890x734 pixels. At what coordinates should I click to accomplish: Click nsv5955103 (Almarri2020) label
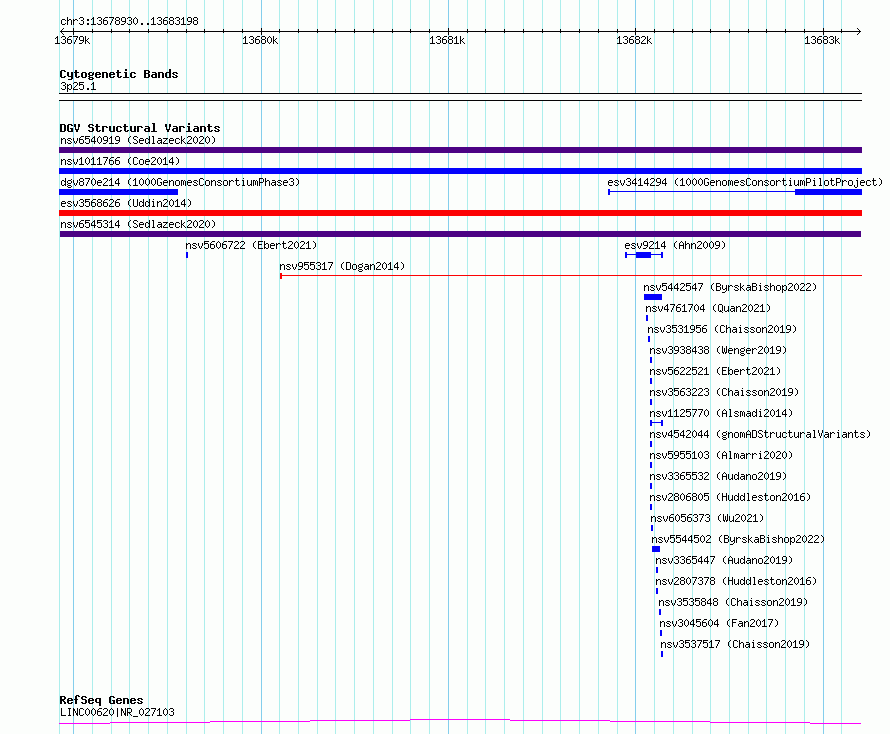coord(721,455)
